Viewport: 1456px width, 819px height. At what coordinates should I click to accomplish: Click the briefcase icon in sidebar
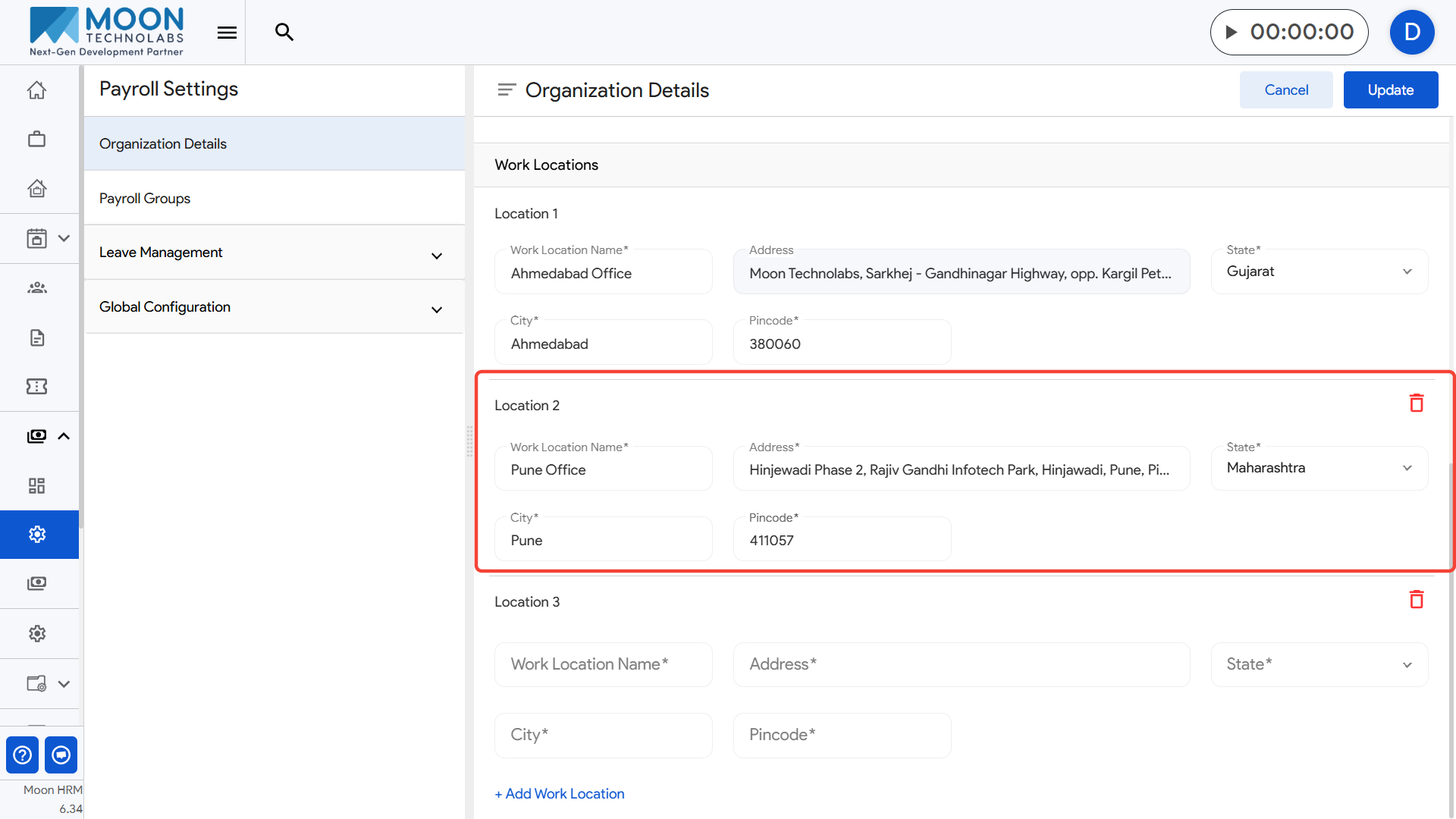coord(36,140)
